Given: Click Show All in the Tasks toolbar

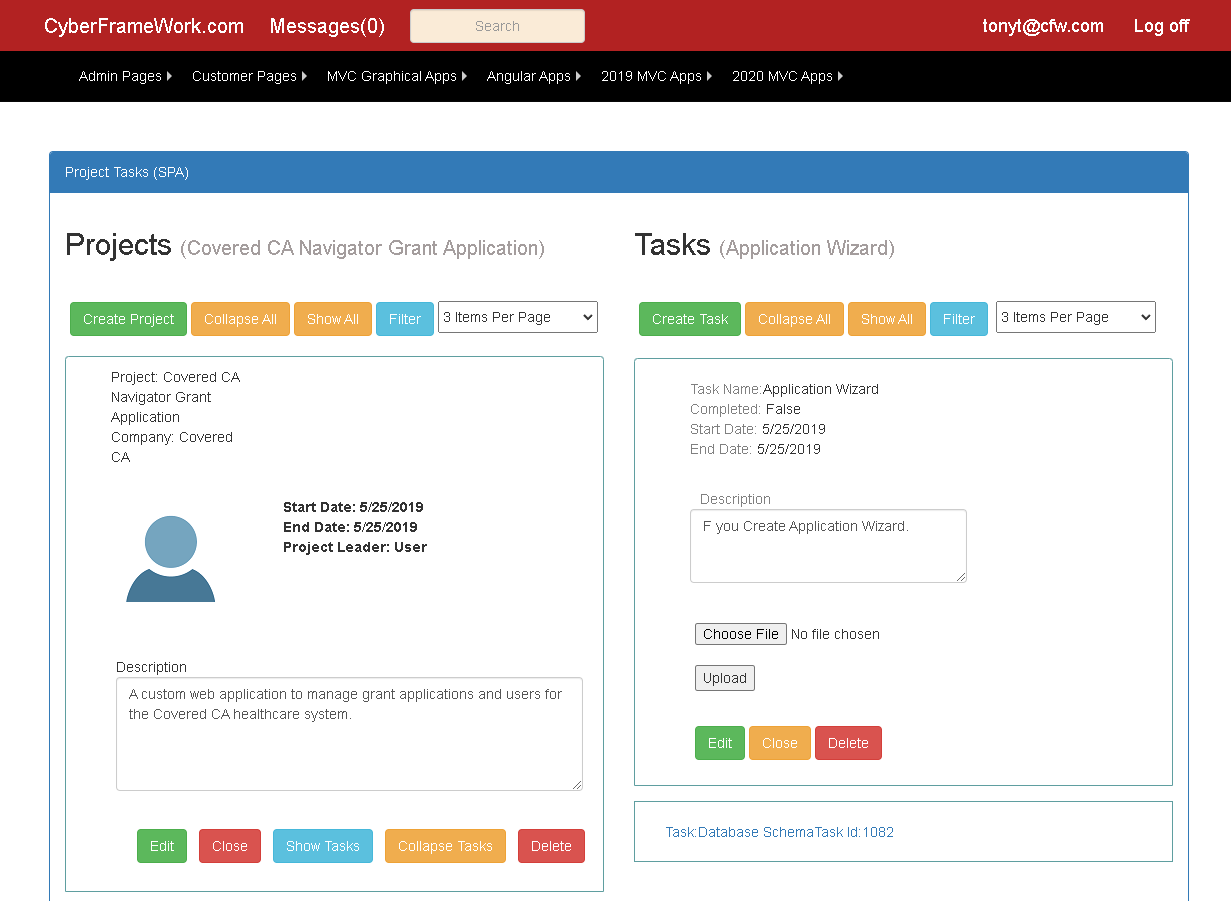Looking at the screenshot, I should [887, 319].
